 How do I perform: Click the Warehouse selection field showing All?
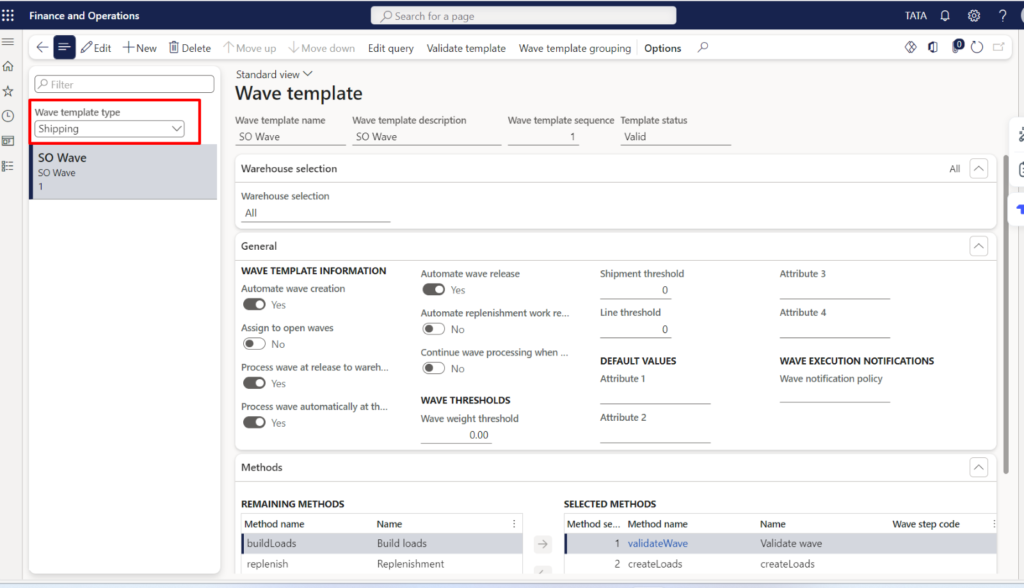coord(315,213)
